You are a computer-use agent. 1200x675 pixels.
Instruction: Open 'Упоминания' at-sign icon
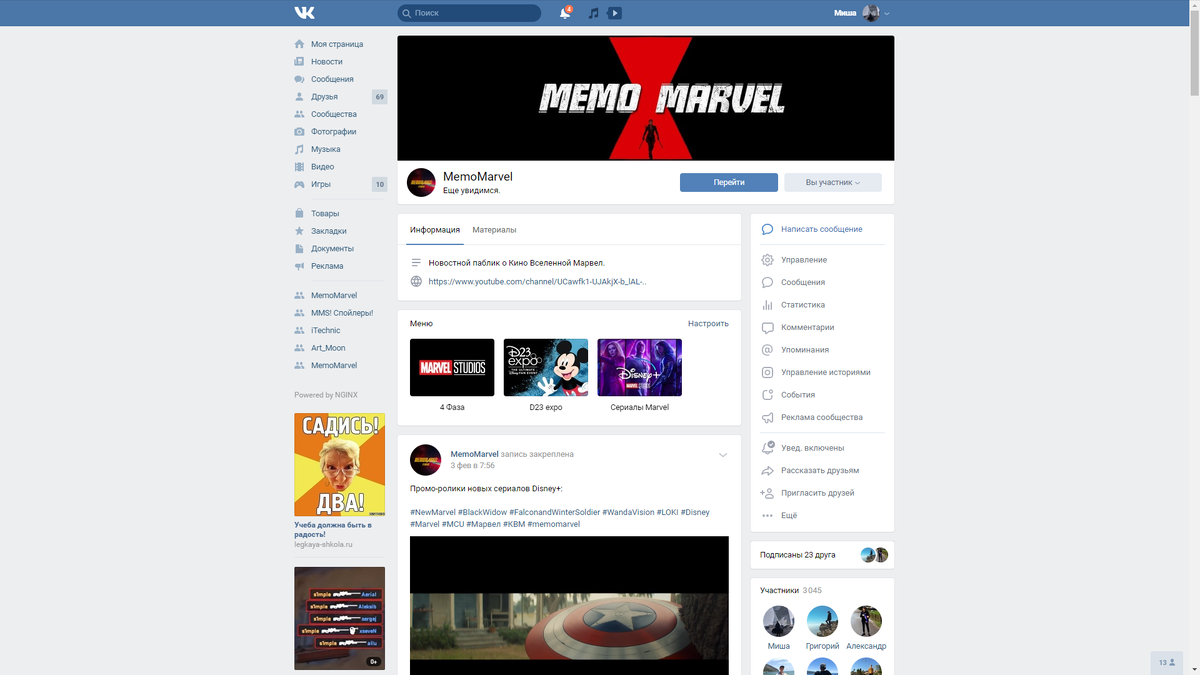(x=767, y=350)
